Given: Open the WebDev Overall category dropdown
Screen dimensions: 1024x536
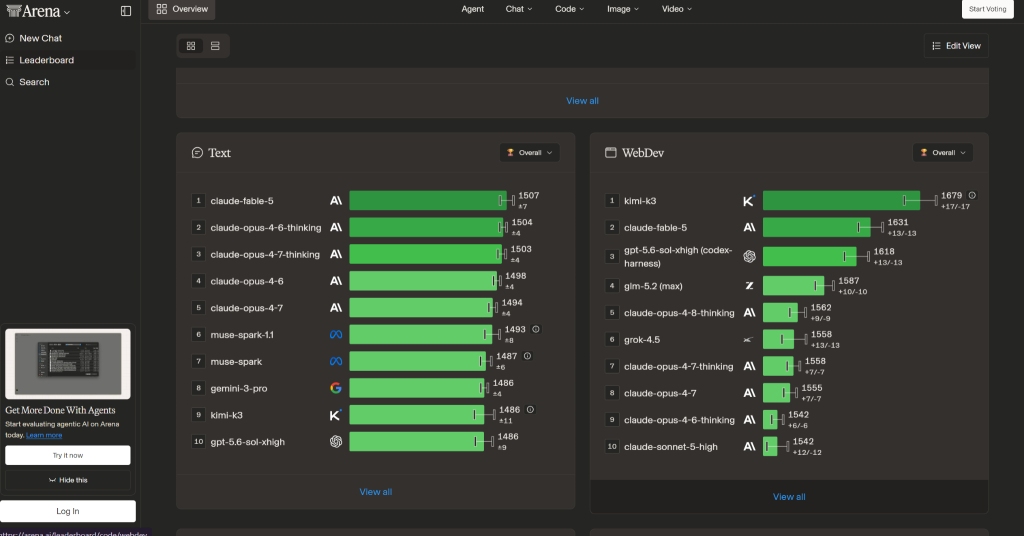Looking at the screenshot, I should pyautogui.click(x=943, y=153).
